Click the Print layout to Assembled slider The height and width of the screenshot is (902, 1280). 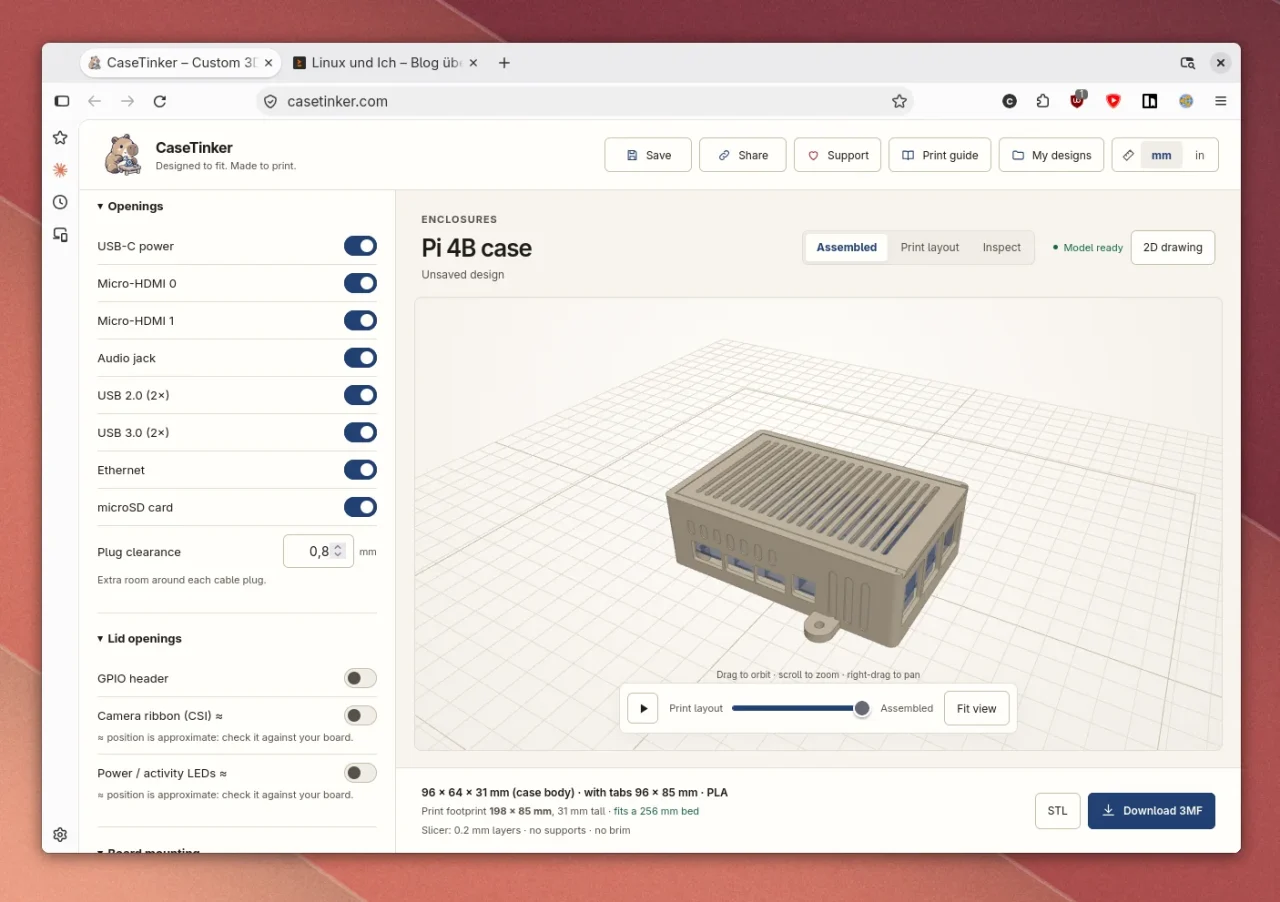coord(801,708)
